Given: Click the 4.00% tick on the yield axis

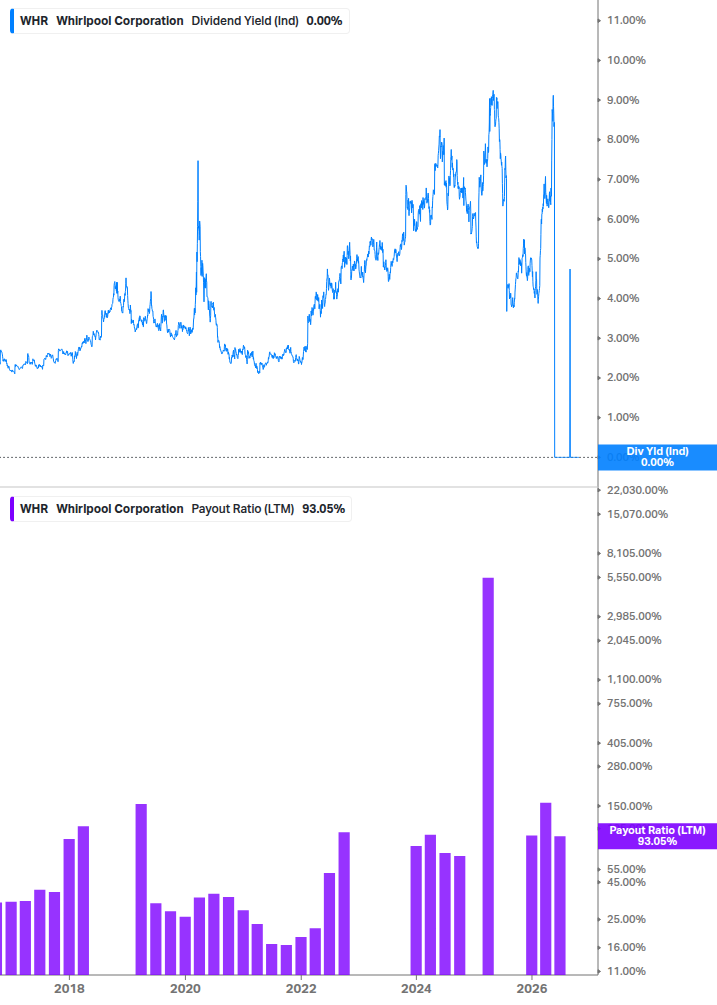Looking at the screenshot, I should pyautogui.click(x=623, y=298).
